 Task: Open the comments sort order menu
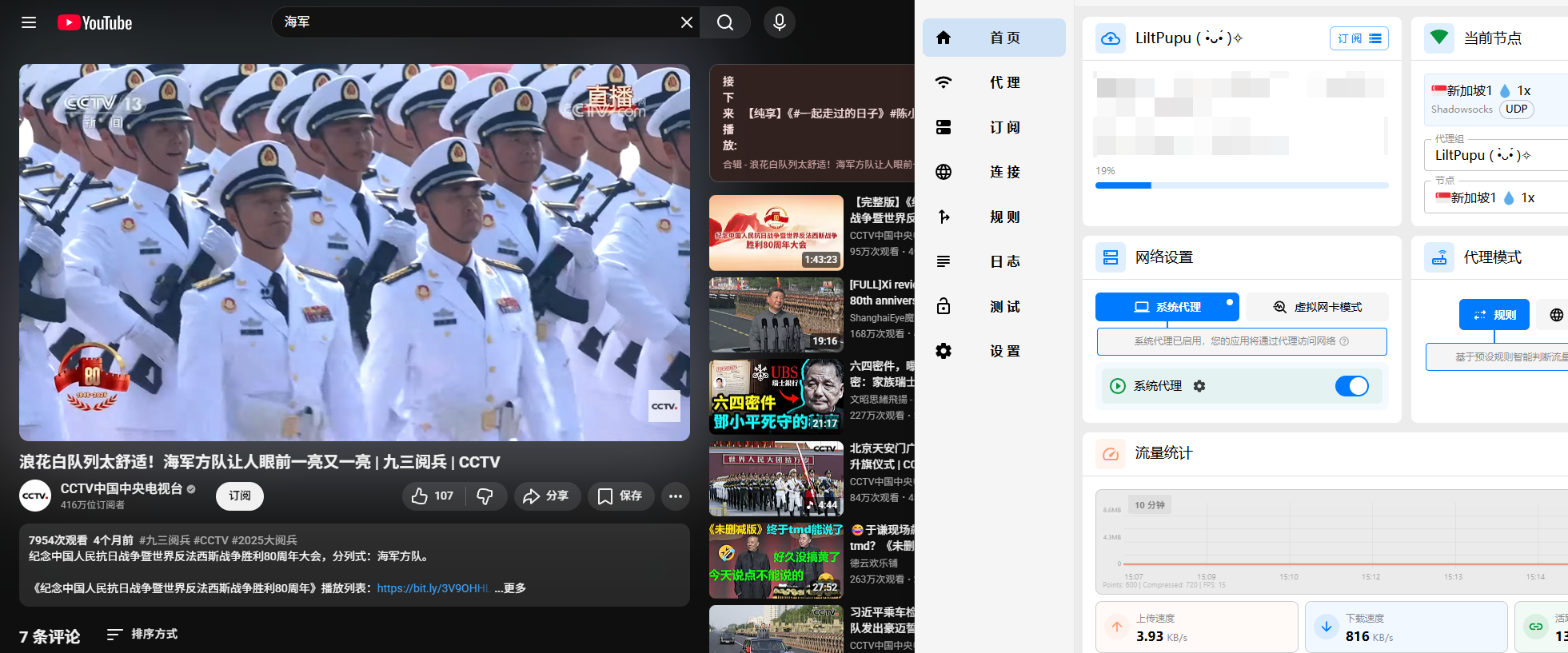142,634
